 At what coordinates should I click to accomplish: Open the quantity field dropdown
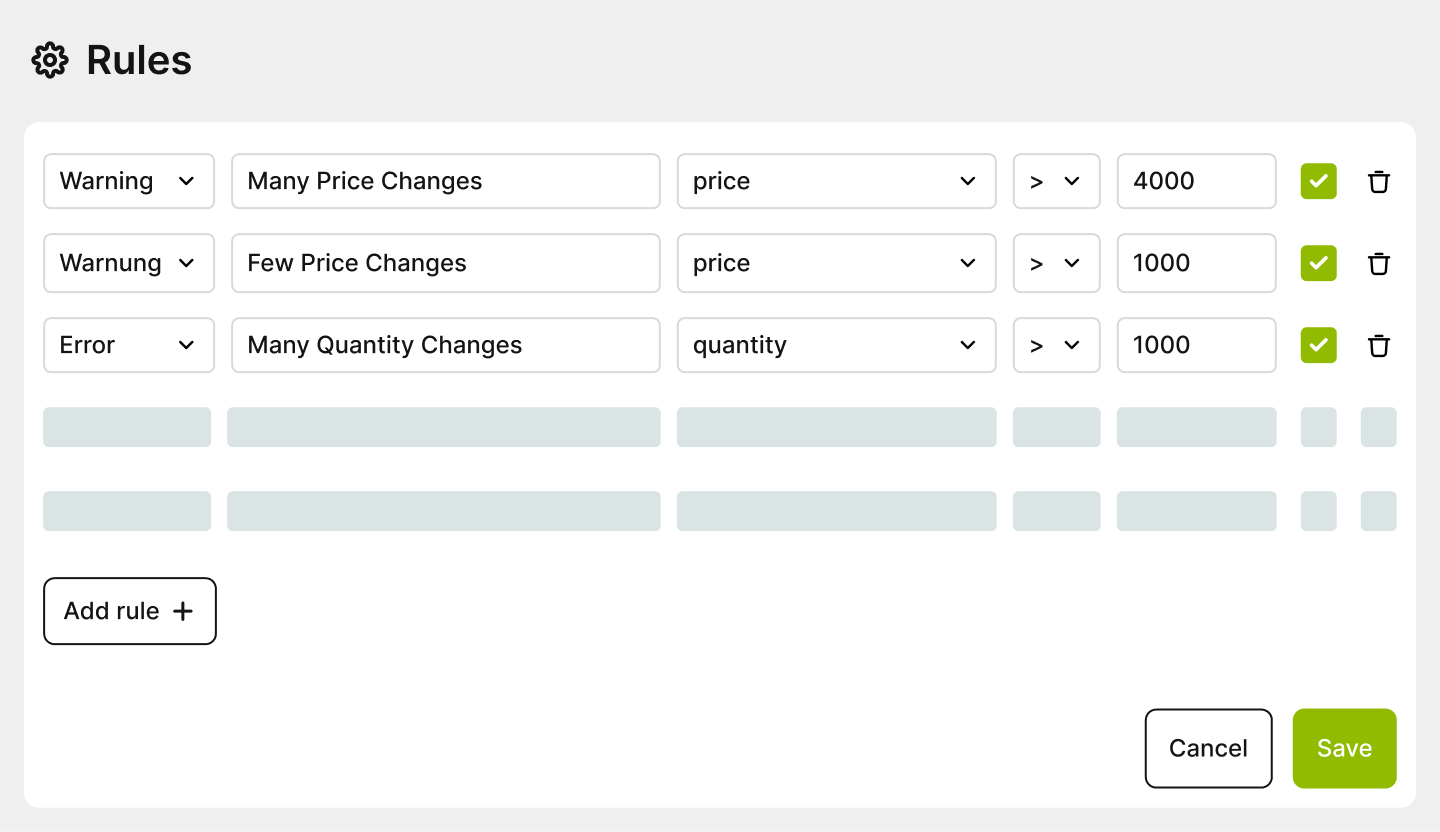(836, 345)
